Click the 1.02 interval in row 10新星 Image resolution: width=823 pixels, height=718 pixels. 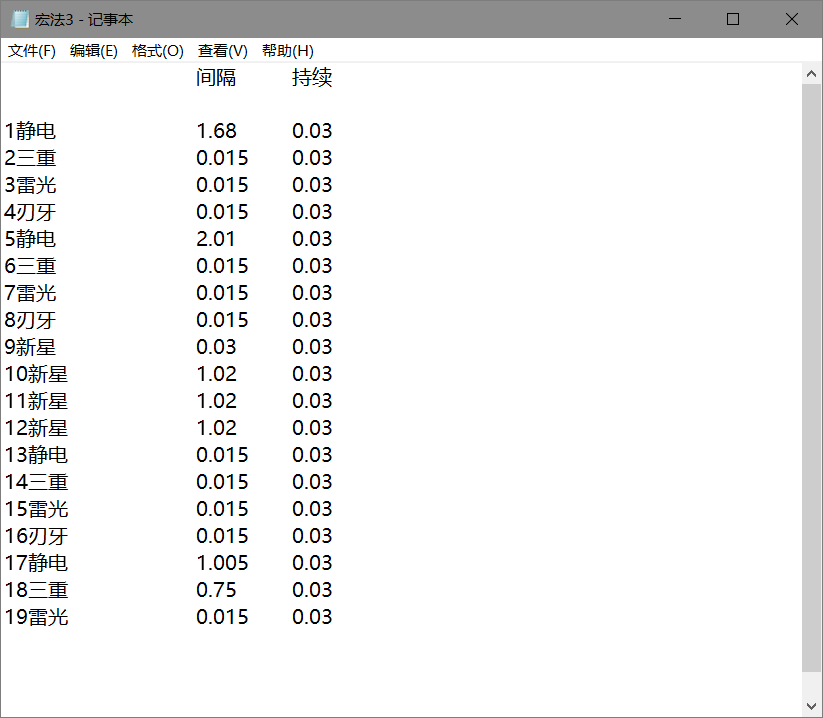216,374
